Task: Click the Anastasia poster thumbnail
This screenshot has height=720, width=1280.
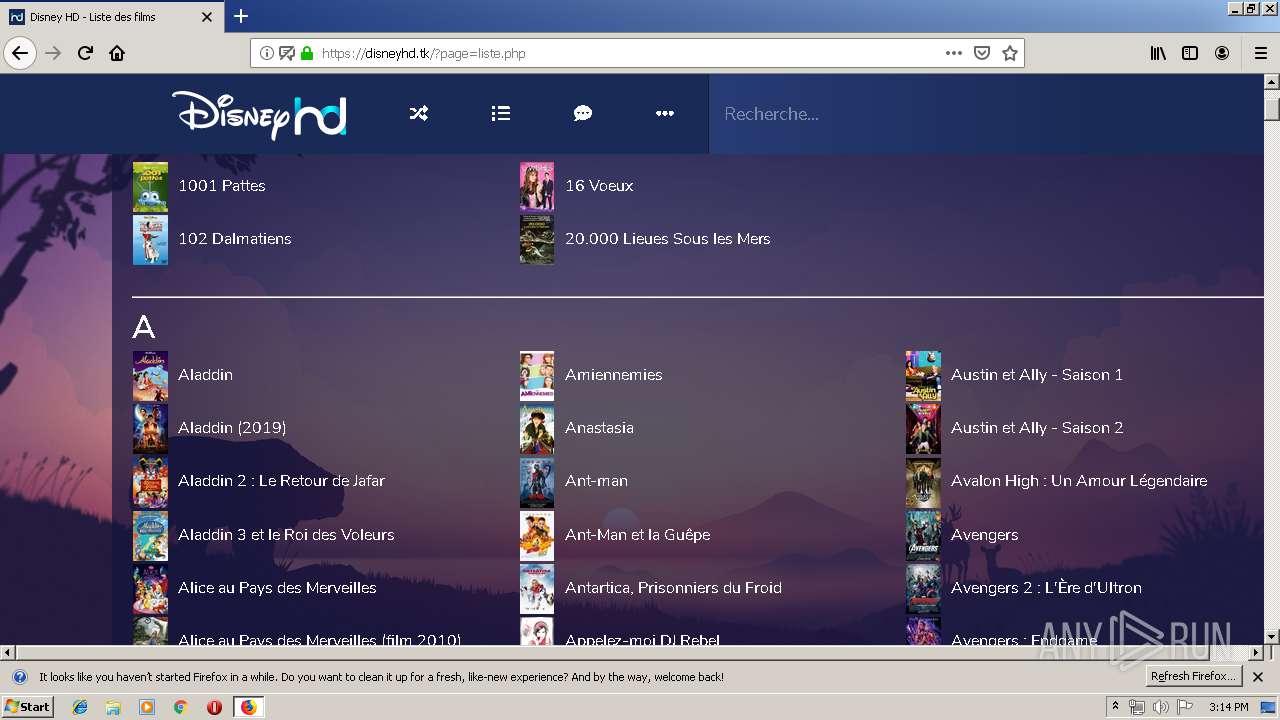Action: (537, 429)
